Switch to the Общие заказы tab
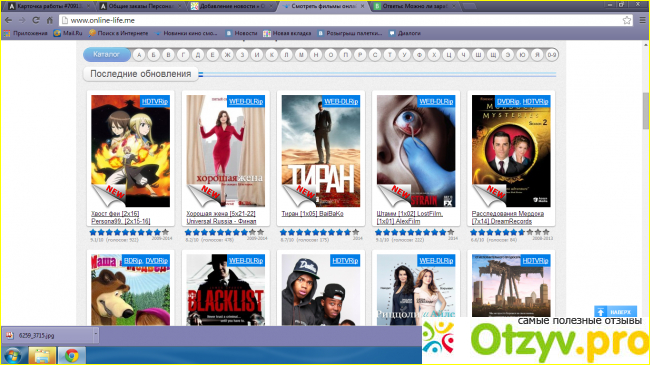 tap(140, 6)
